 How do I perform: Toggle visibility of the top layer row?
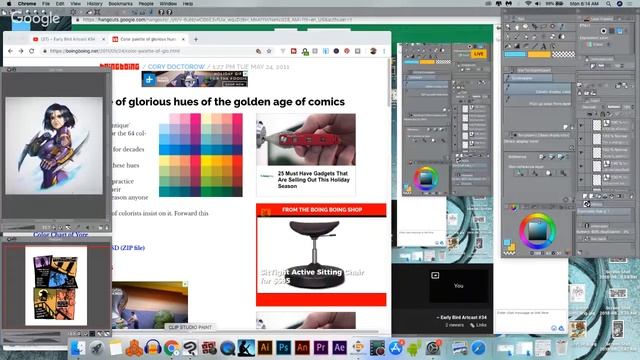[581, 125]
